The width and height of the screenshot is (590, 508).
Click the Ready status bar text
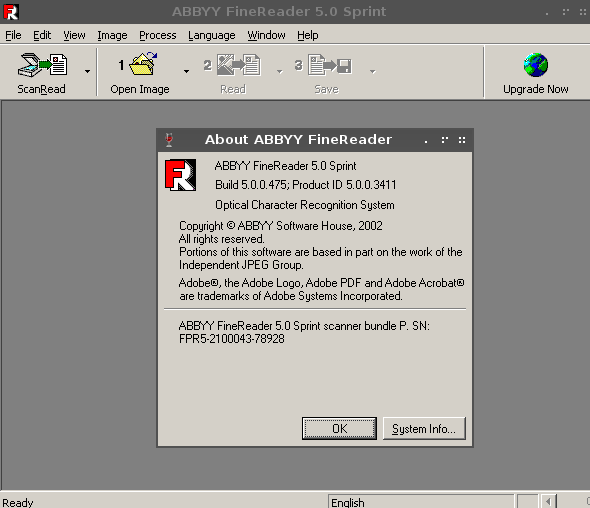18,502
